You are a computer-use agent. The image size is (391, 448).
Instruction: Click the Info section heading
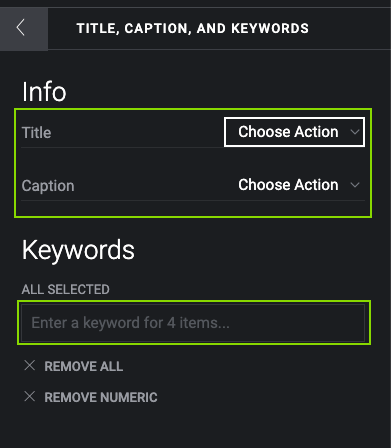point(44,92)
